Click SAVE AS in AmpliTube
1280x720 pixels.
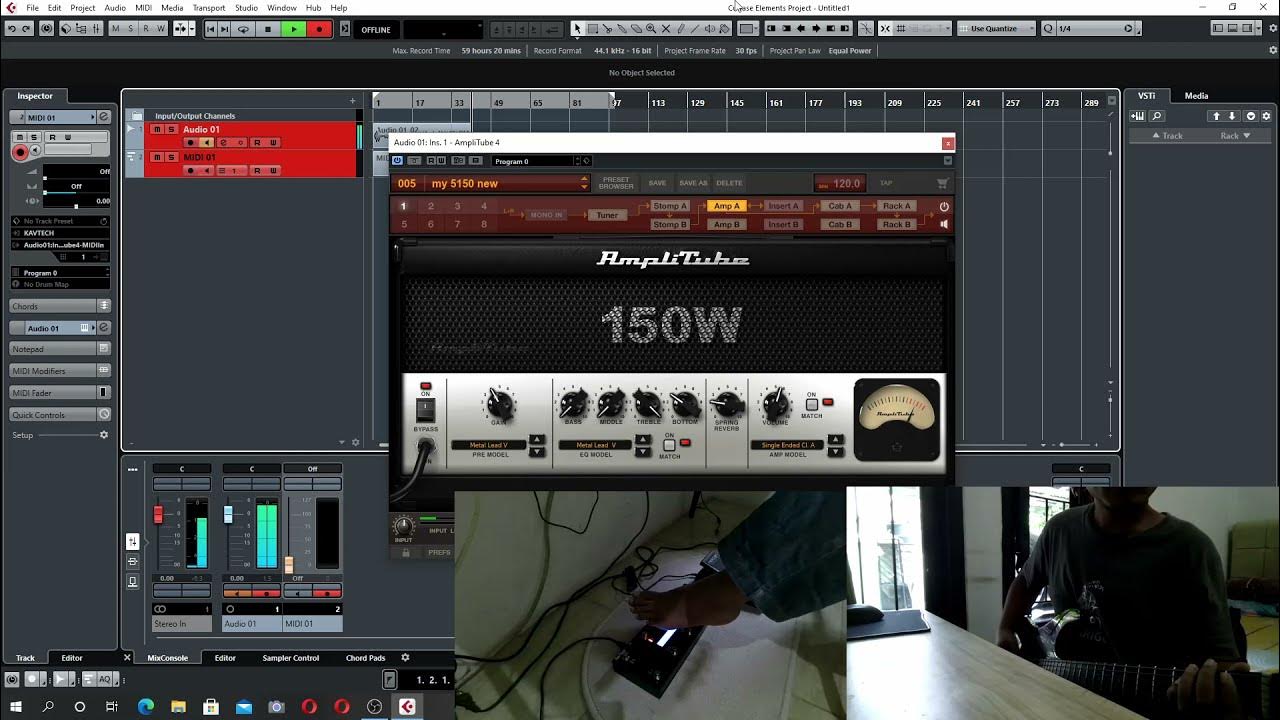coord(693,183)
